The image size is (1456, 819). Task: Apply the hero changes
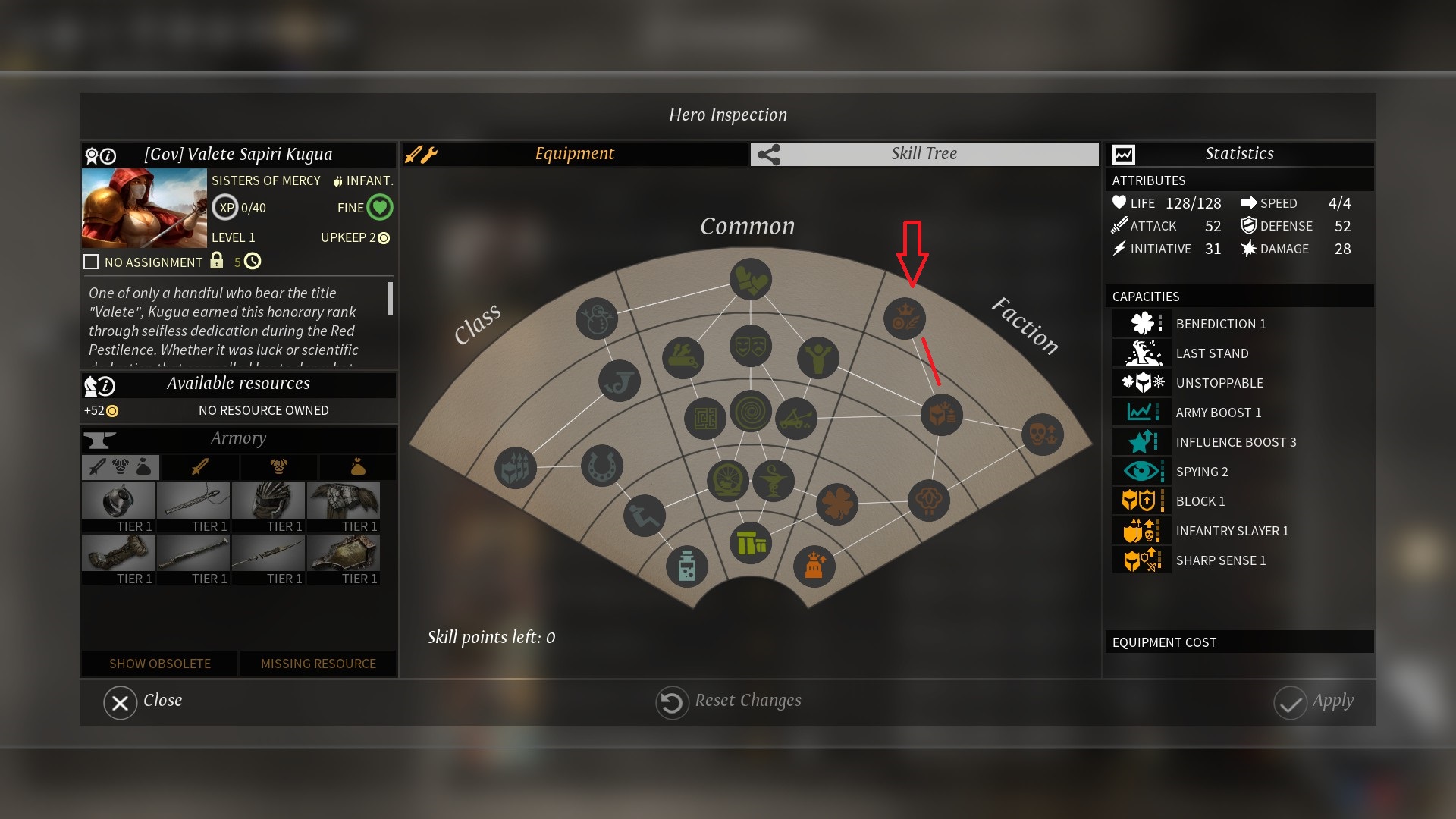(1314, 701)
